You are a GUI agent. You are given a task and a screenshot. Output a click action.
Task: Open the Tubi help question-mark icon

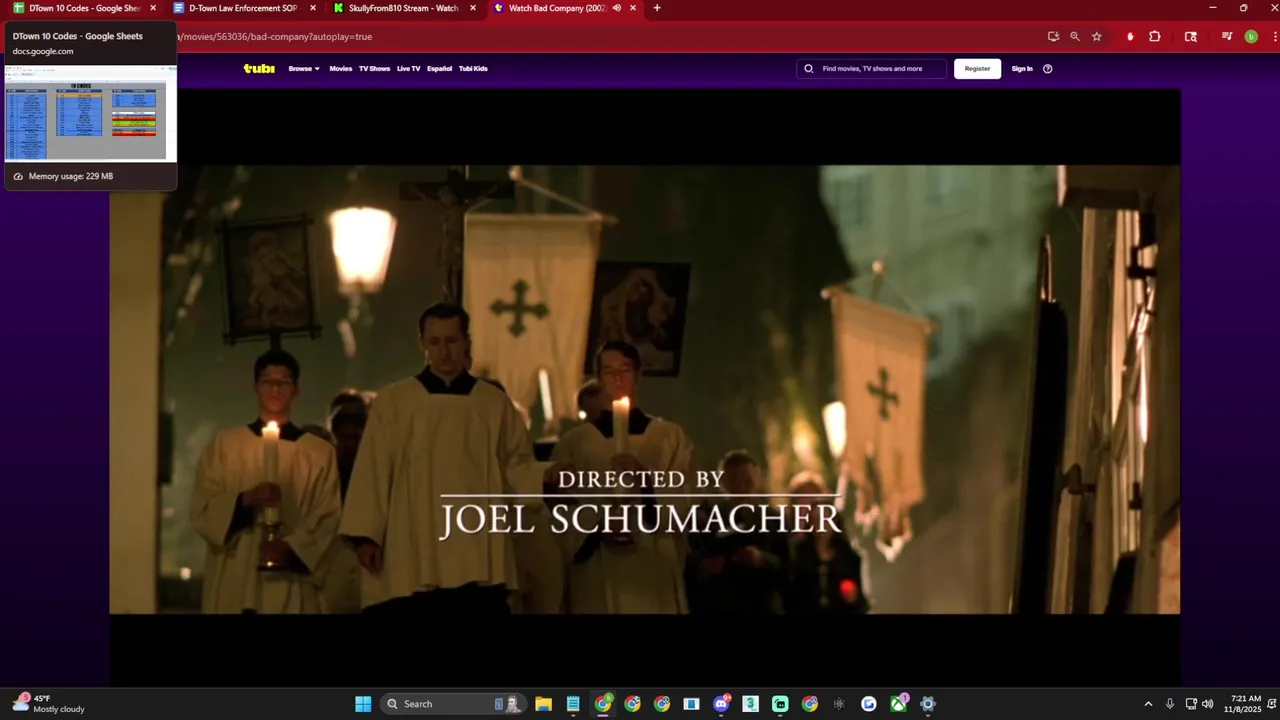click(x=1048, y=69)
